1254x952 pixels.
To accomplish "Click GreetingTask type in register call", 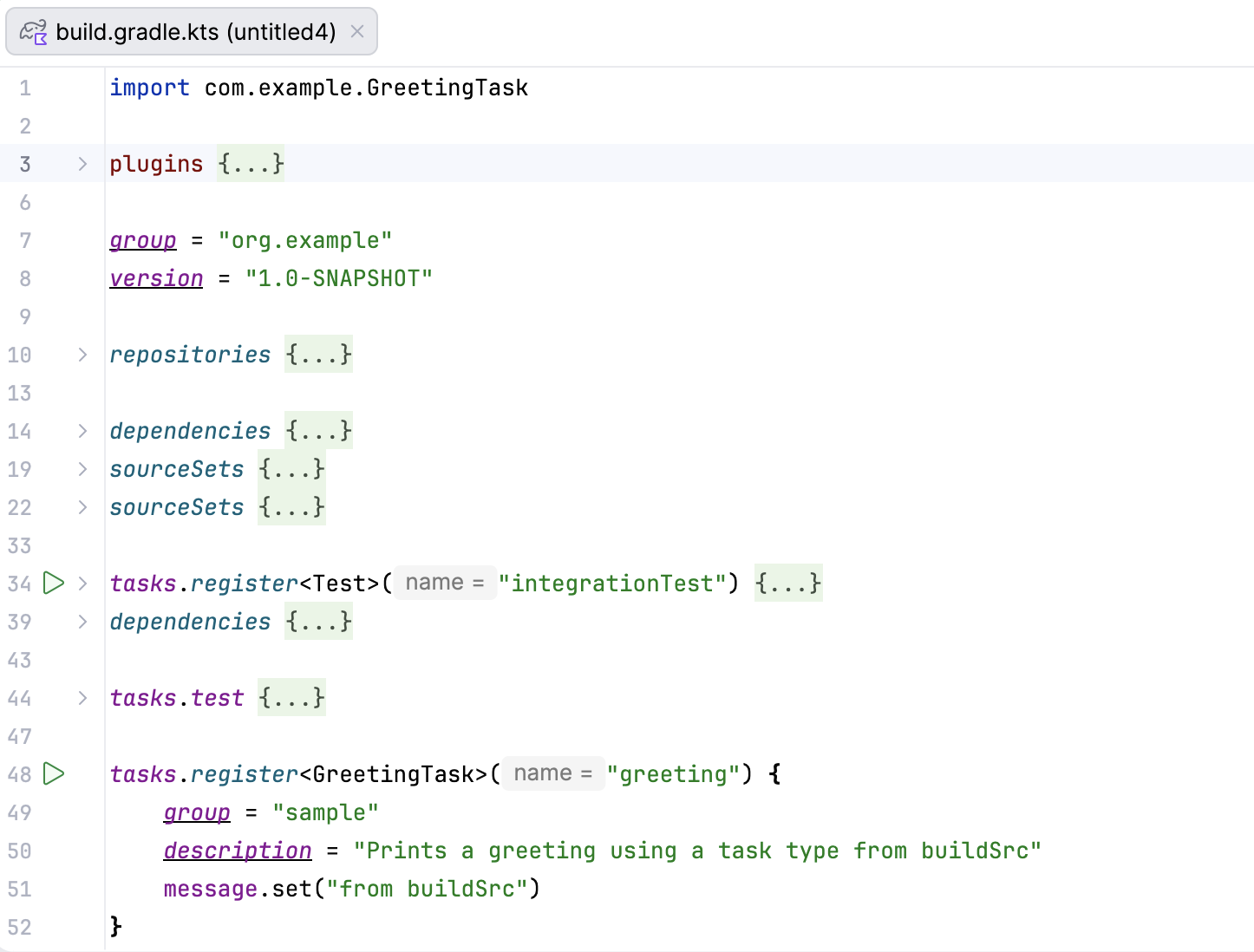I will click(x=393, y=774).
